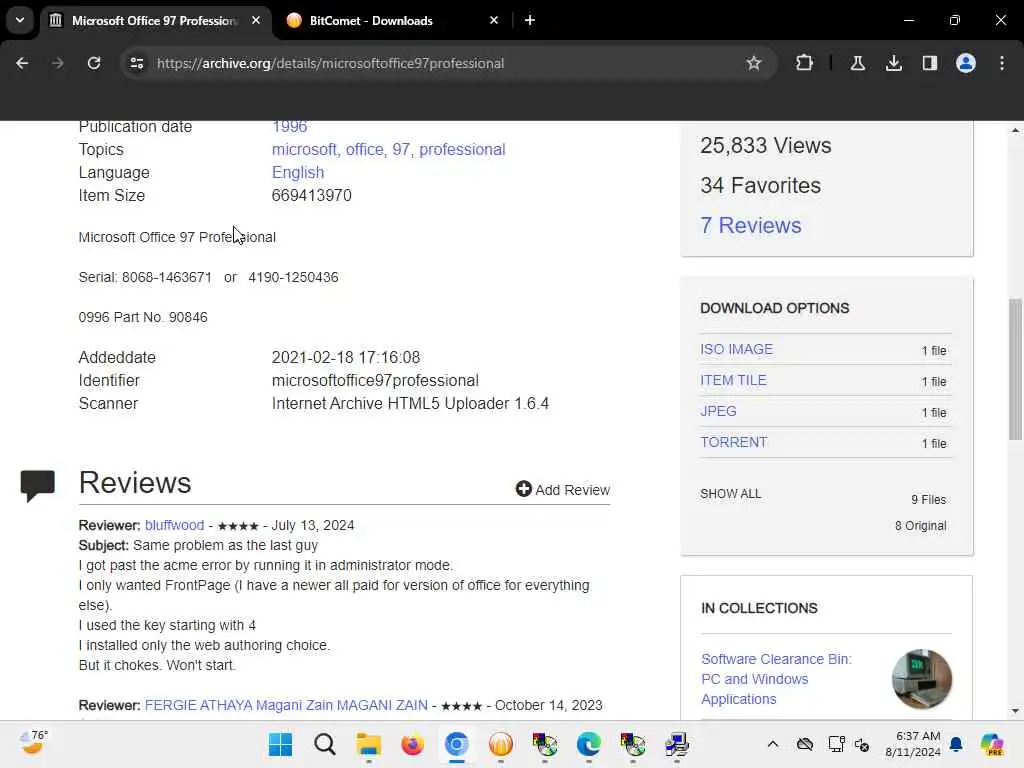The height and width of the screenshot is (768, 1024).
Task: Close the BitComet - Downloads tab
Action: [494, 20]
